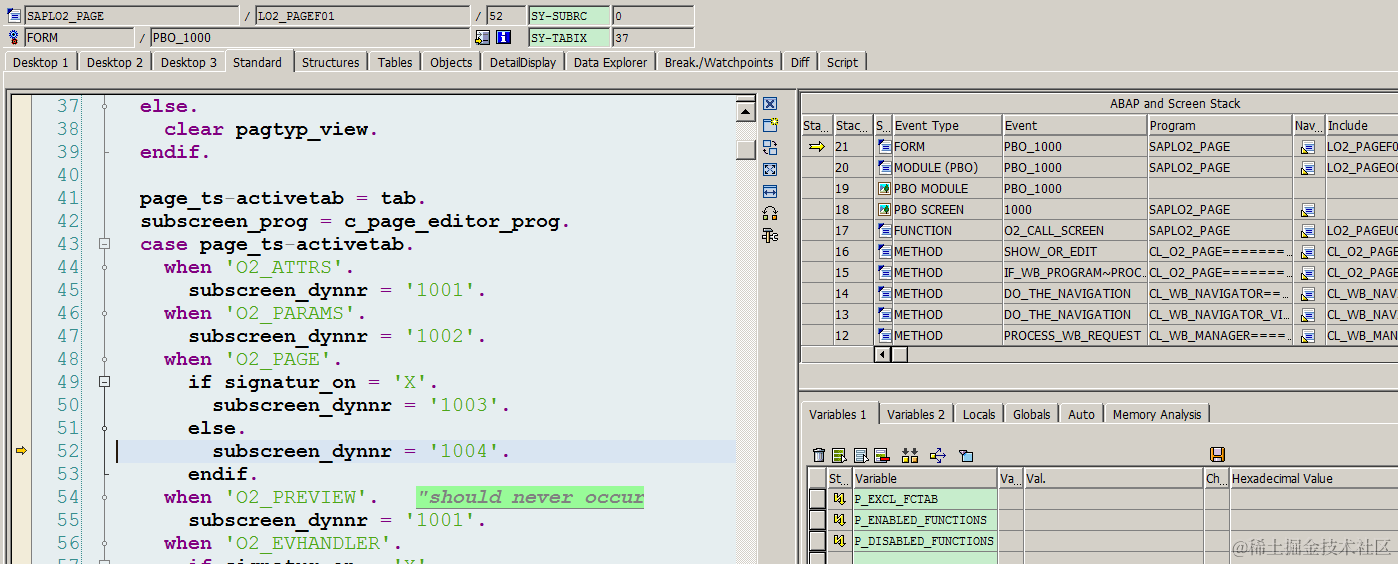Switch to Desktop 2 tab
This screenshot has width=1398, height=564.
(x=115, y=62)
